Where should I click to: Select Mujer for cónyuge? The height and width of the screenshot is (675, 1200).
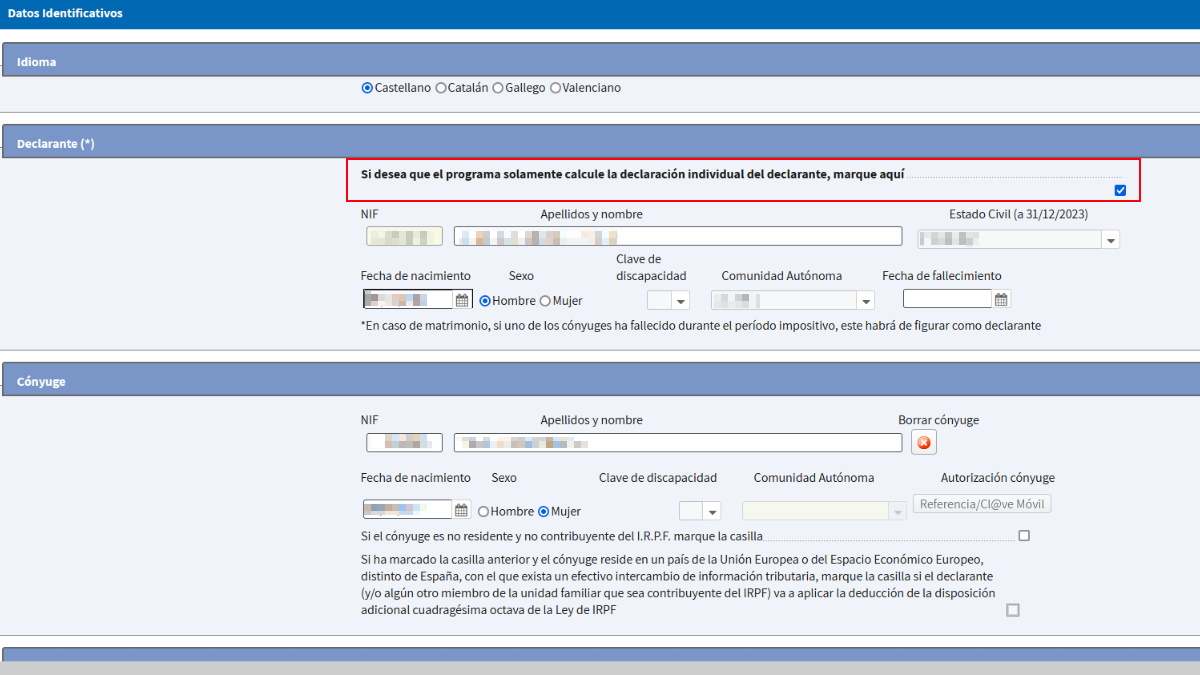pyautogui.click(x=544, y=512)
